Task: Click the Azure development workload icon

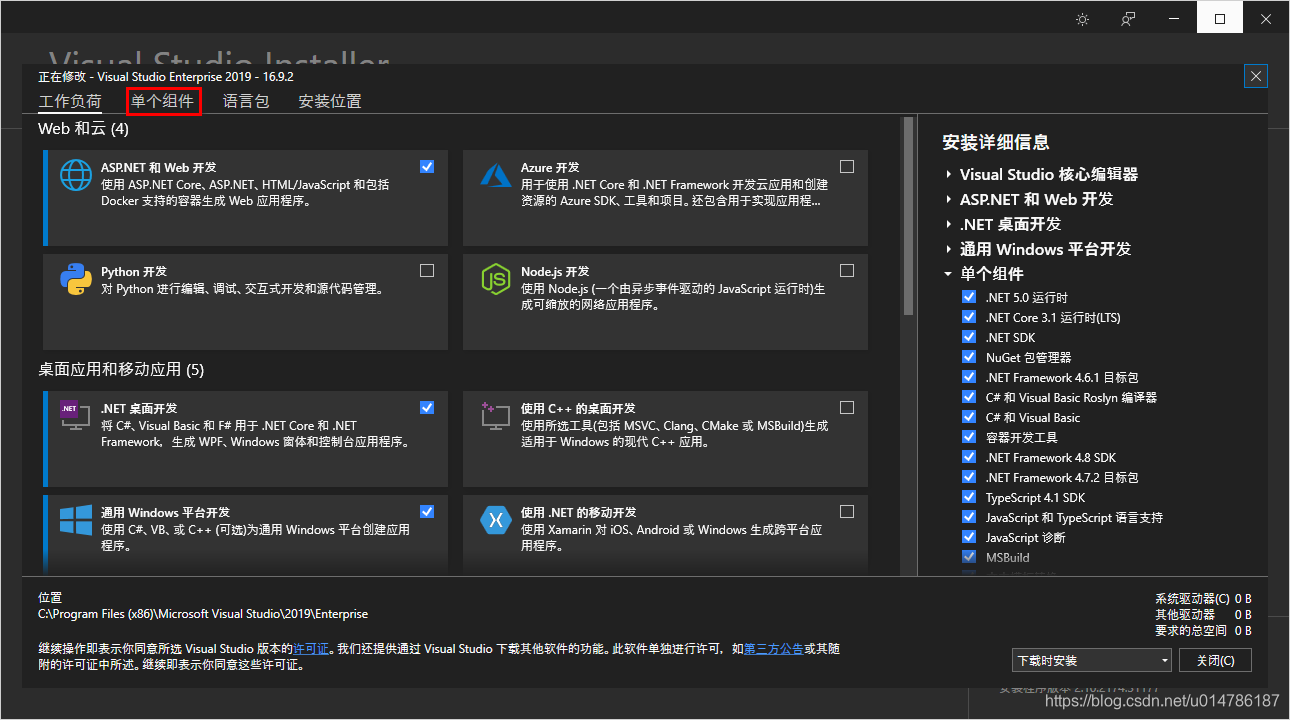Action: [x=496, y=175]
